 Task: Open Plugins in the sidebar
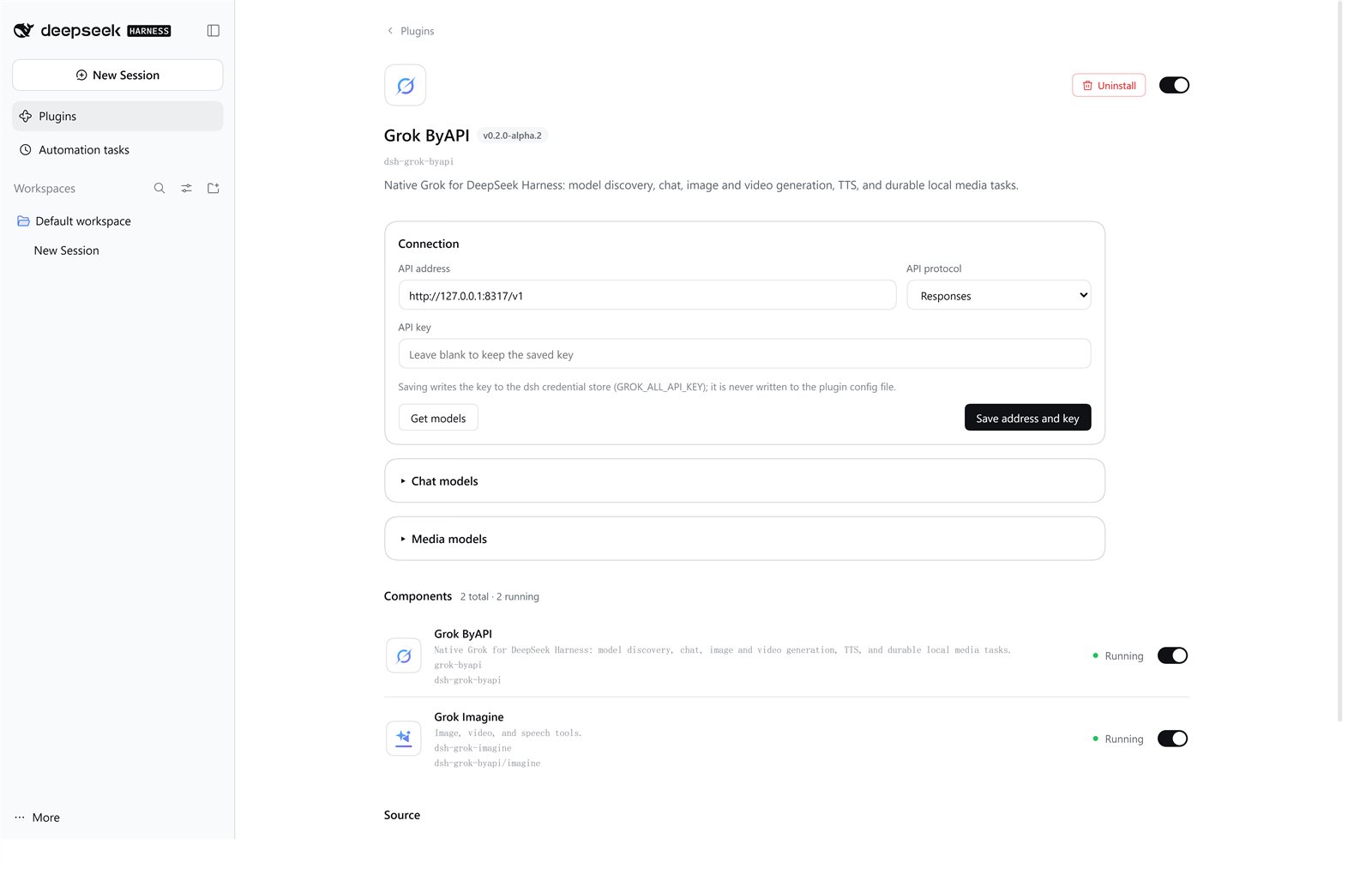117,117
